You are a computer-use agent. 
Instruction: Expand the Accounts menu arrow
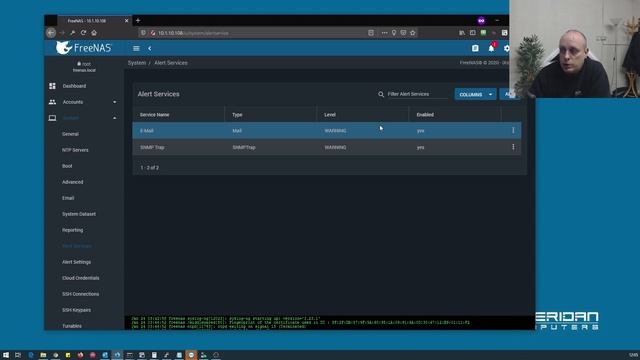click(x=115, y=102)
